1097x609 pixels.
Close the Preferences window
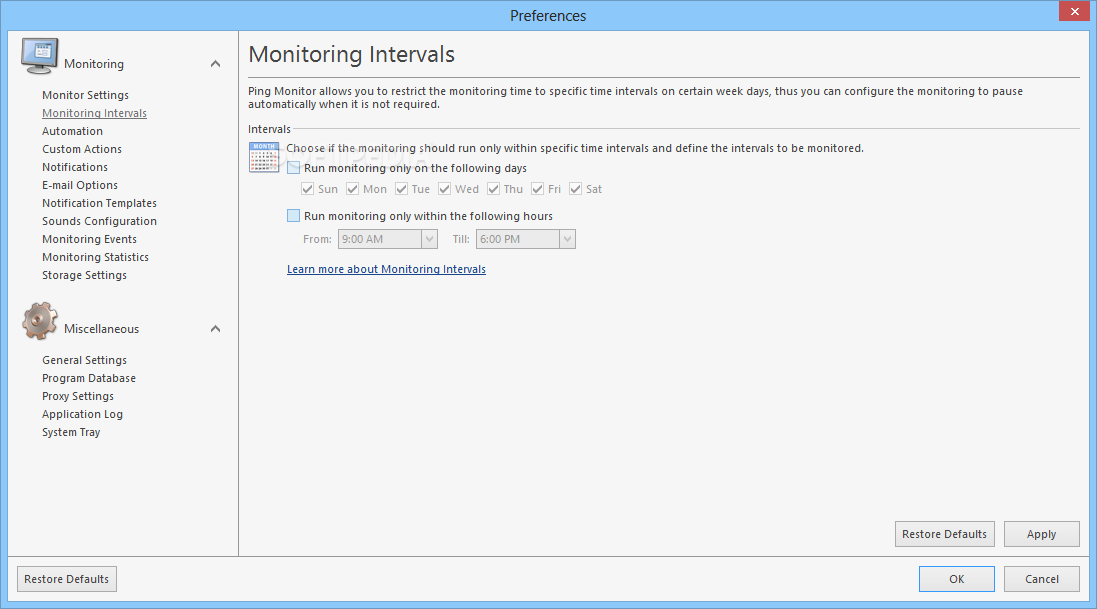[1075, 11]
